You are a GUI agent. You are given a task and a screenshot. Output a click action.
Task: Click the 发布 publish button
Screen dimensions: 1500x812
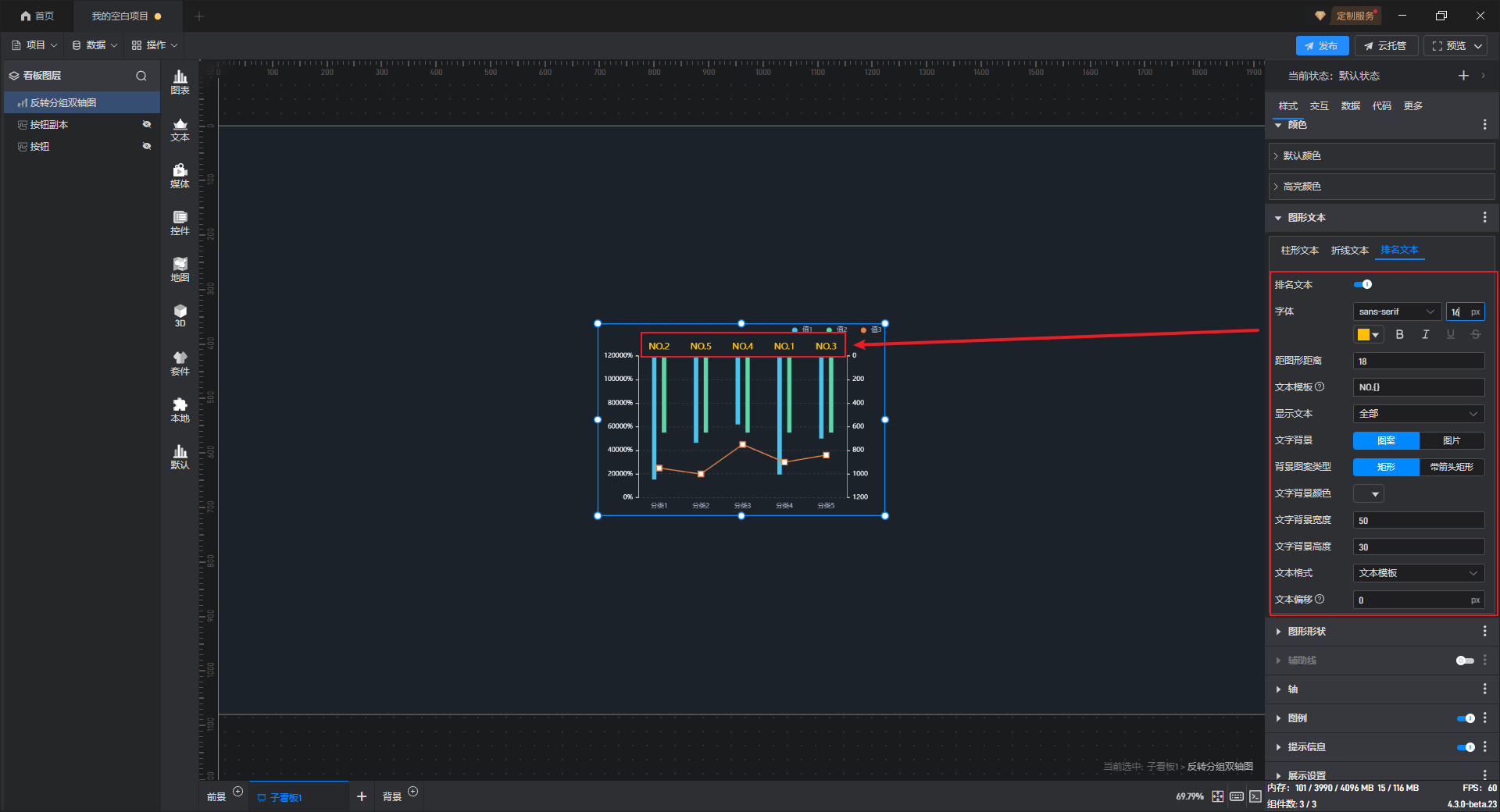point(1322,46)
